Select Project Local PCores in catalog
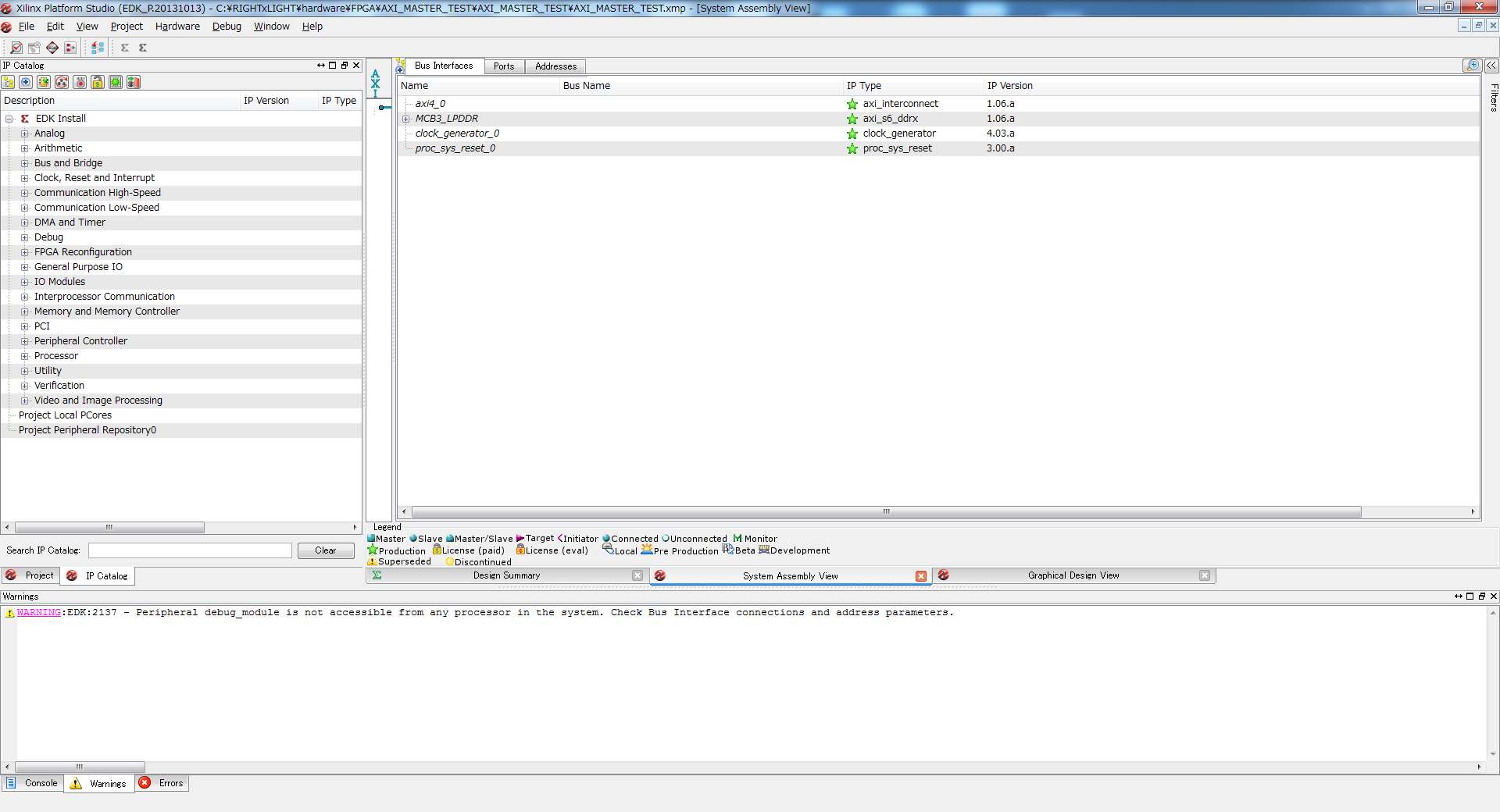1500x812 pixels. click(66, 415)
